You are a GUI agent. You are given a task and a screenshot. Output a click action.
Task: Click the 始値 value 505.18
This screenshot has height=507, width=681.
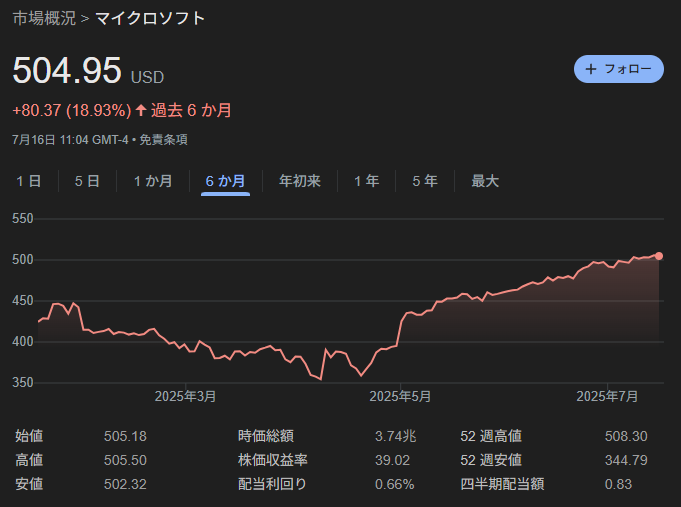click(x=125, y=436)
